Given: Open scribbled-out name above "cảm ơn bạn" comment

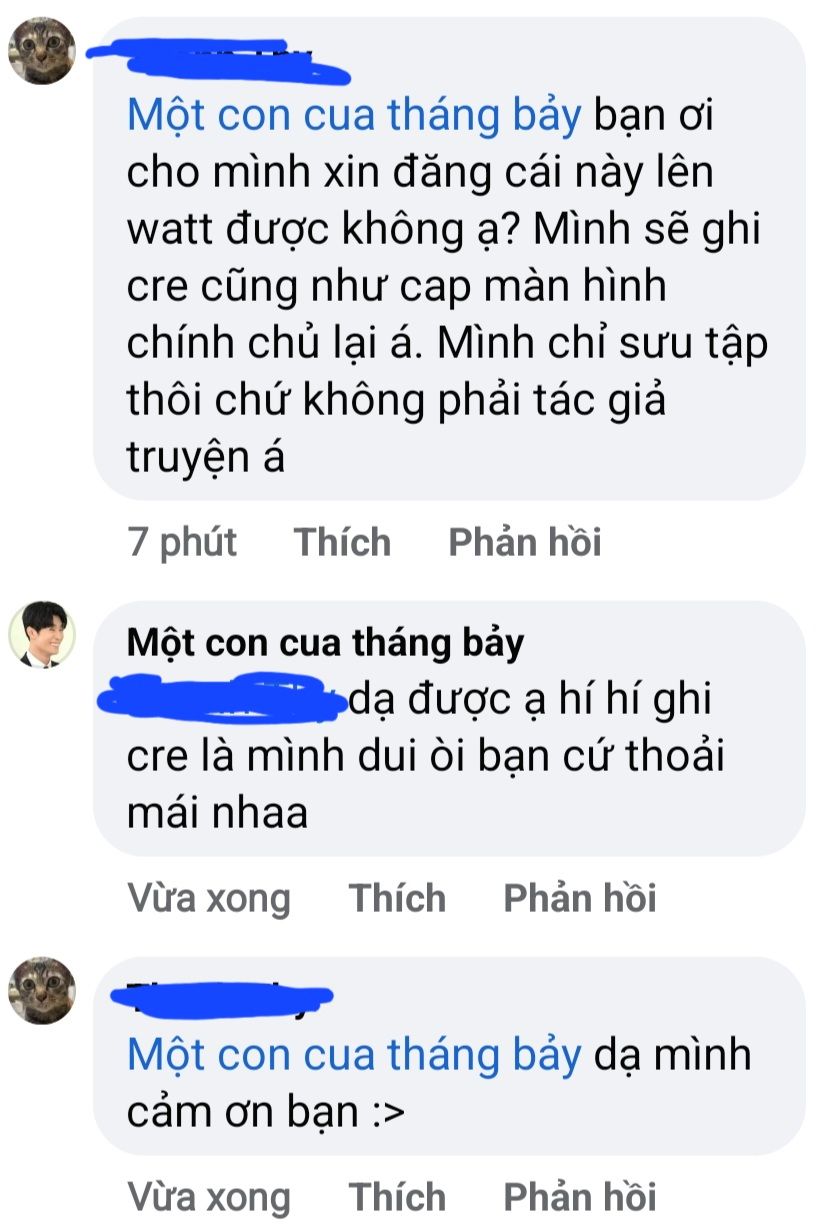Looking at the screenshot, I should pos(220,997).
